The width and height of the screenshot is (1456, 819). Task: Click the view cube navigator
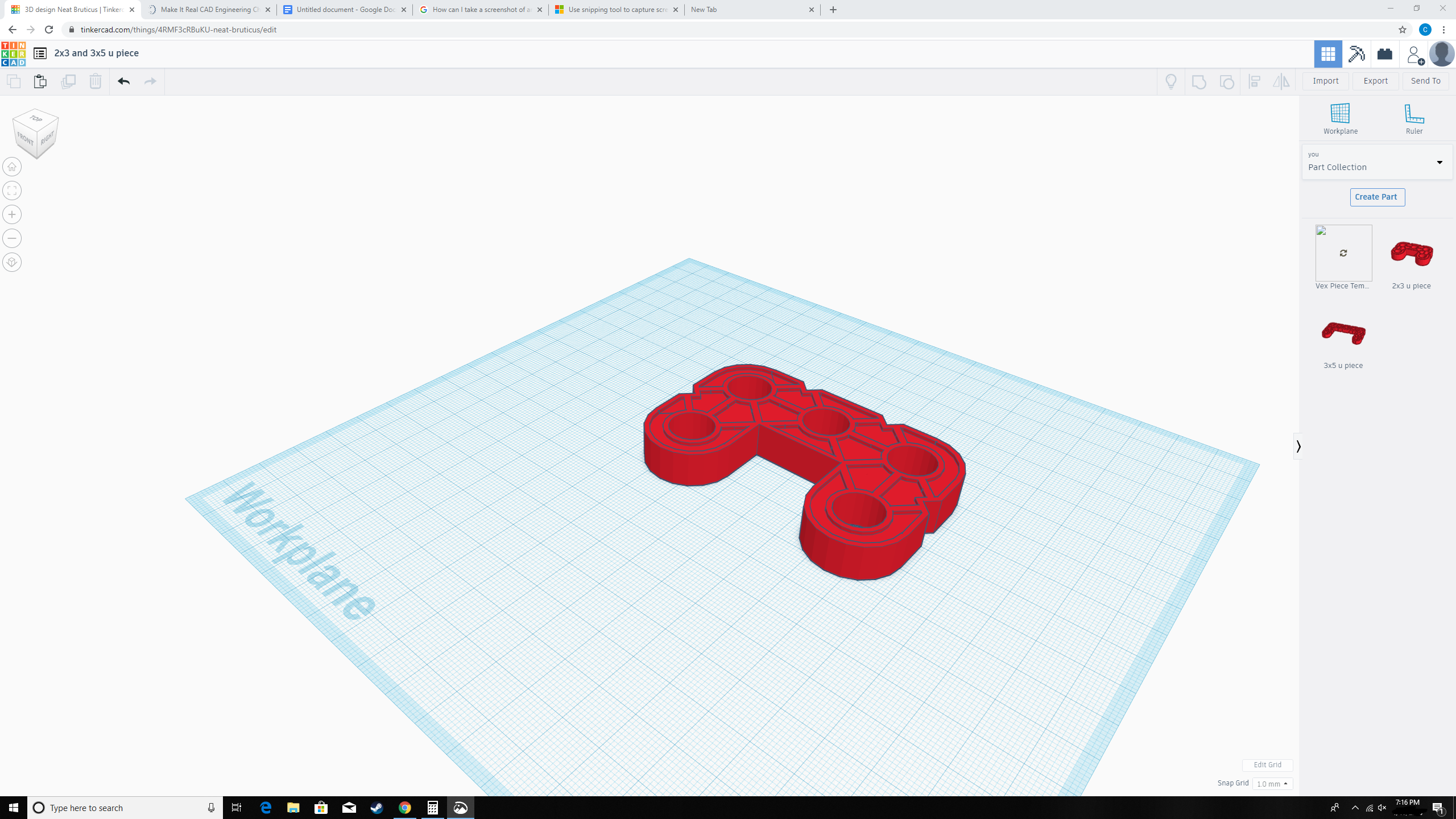36,134
